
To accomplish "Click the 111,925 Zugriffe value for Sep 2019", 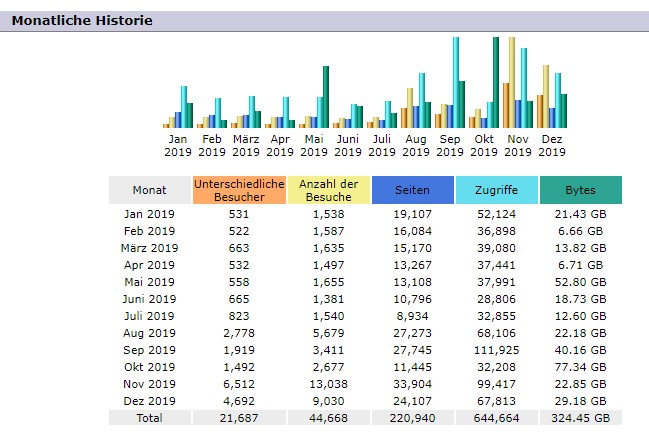I will [x=496, y=350].
